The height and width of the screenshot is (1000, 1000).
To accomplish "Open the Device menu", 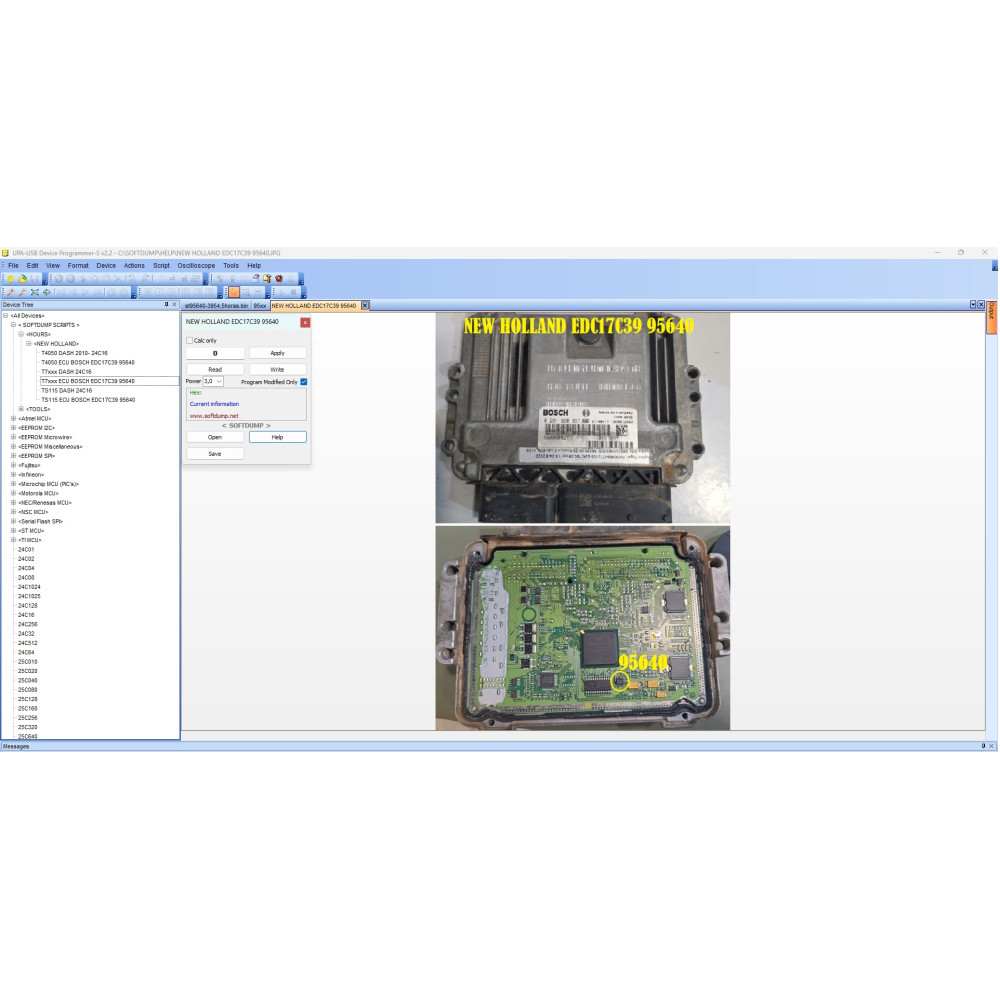I will pyautogui.click(x=106, y=265).
